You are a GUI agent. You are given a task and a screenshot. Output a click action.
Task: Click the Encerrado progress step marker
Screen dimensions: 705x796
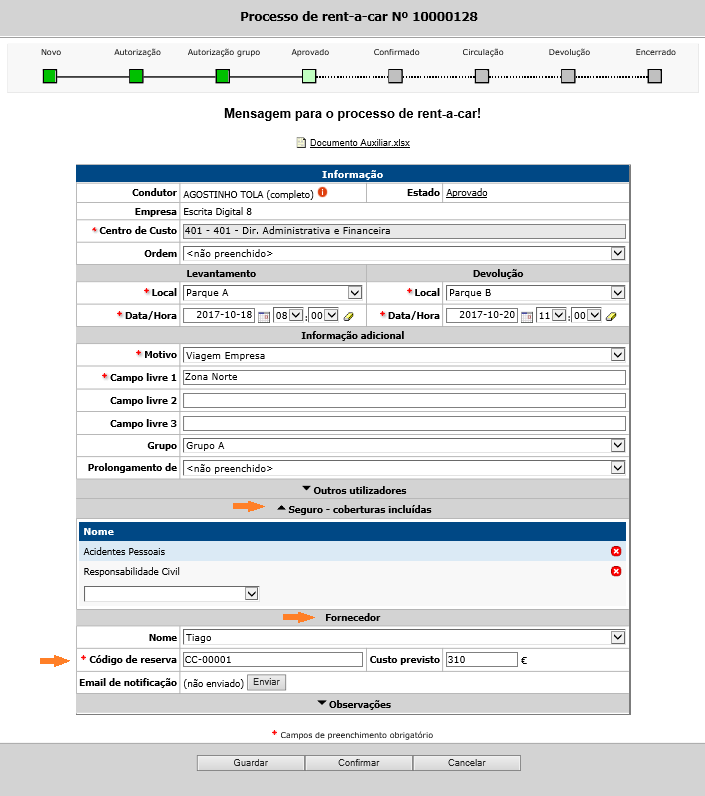click(655, 77)
